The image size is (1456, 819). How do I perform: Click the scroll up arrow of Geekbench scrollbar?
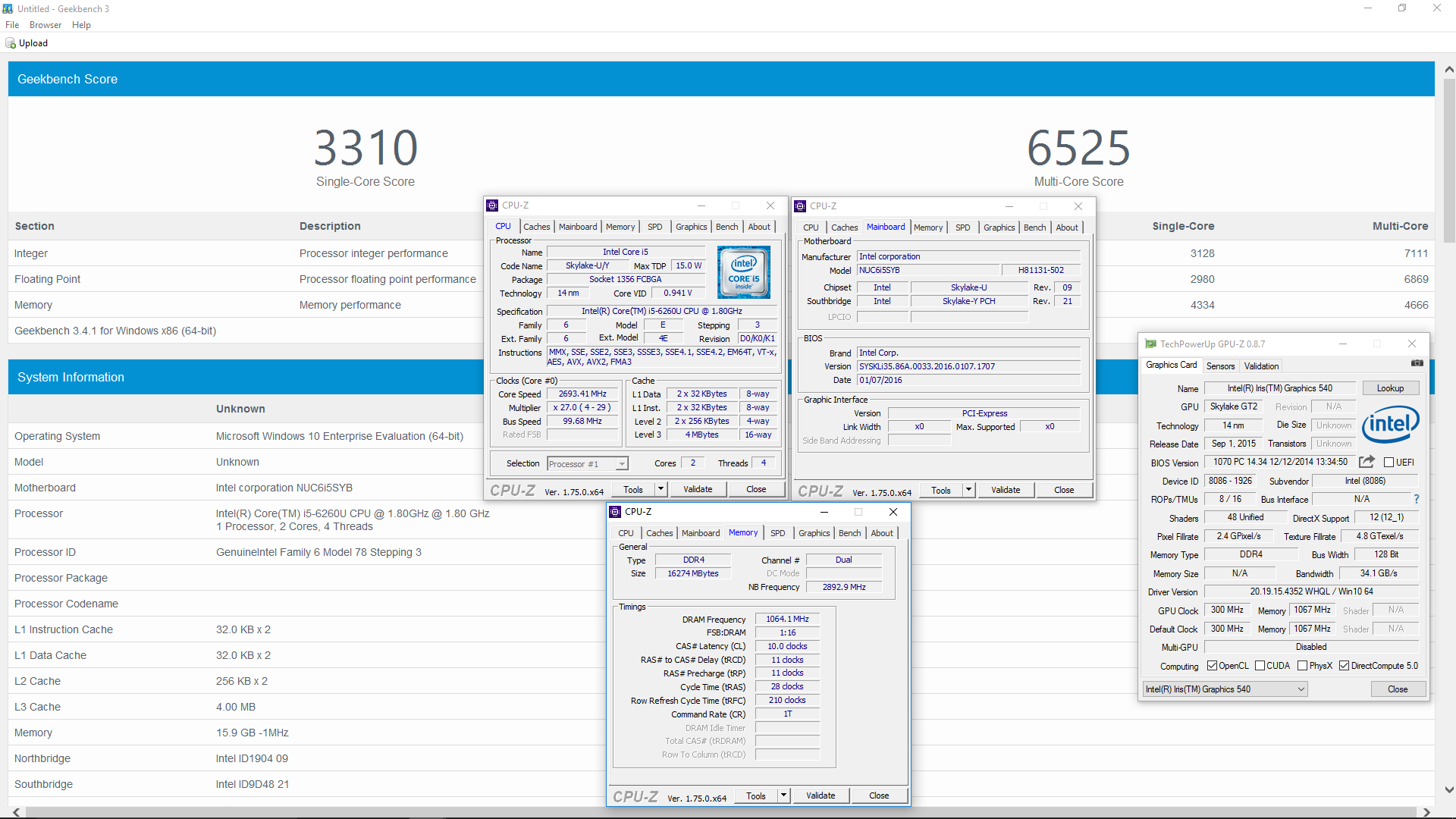pyautogui.click(x=1448, y=70)
